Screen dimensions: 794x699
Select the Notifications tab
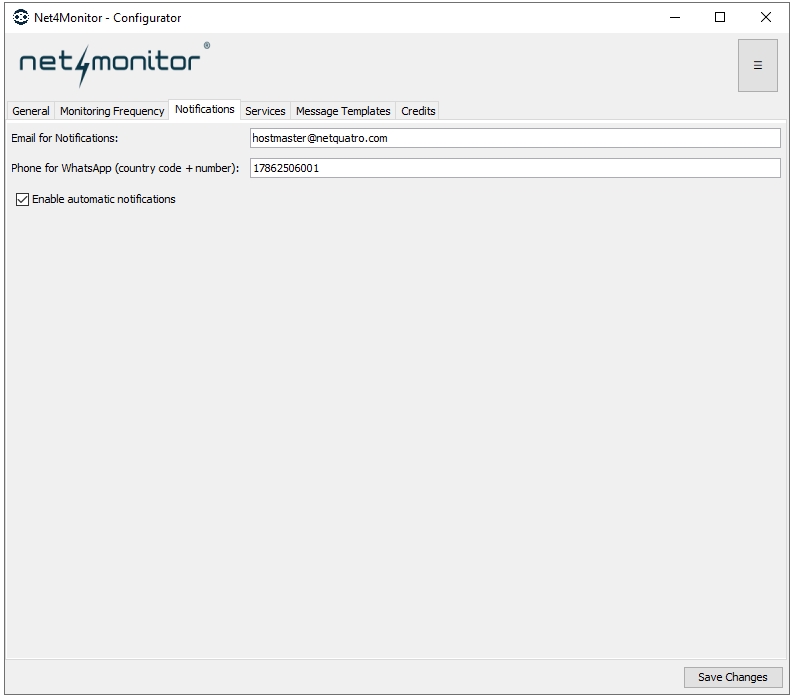[205, 109]
